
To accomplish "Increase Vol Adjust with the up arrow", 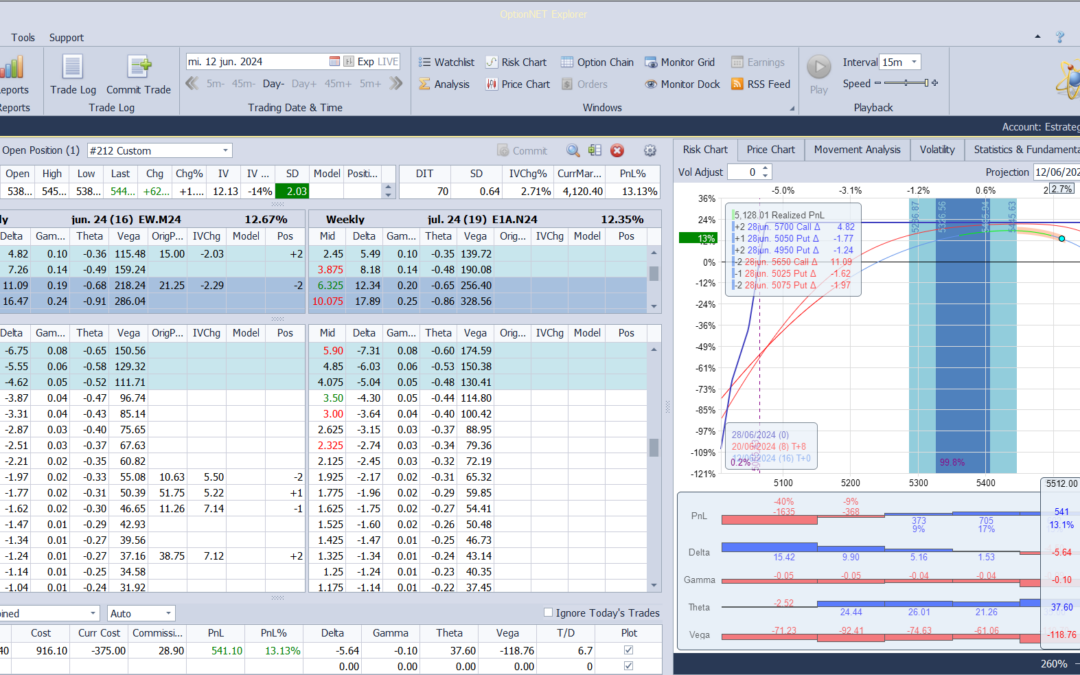I will pyautogui.click(x=765, y=168).
